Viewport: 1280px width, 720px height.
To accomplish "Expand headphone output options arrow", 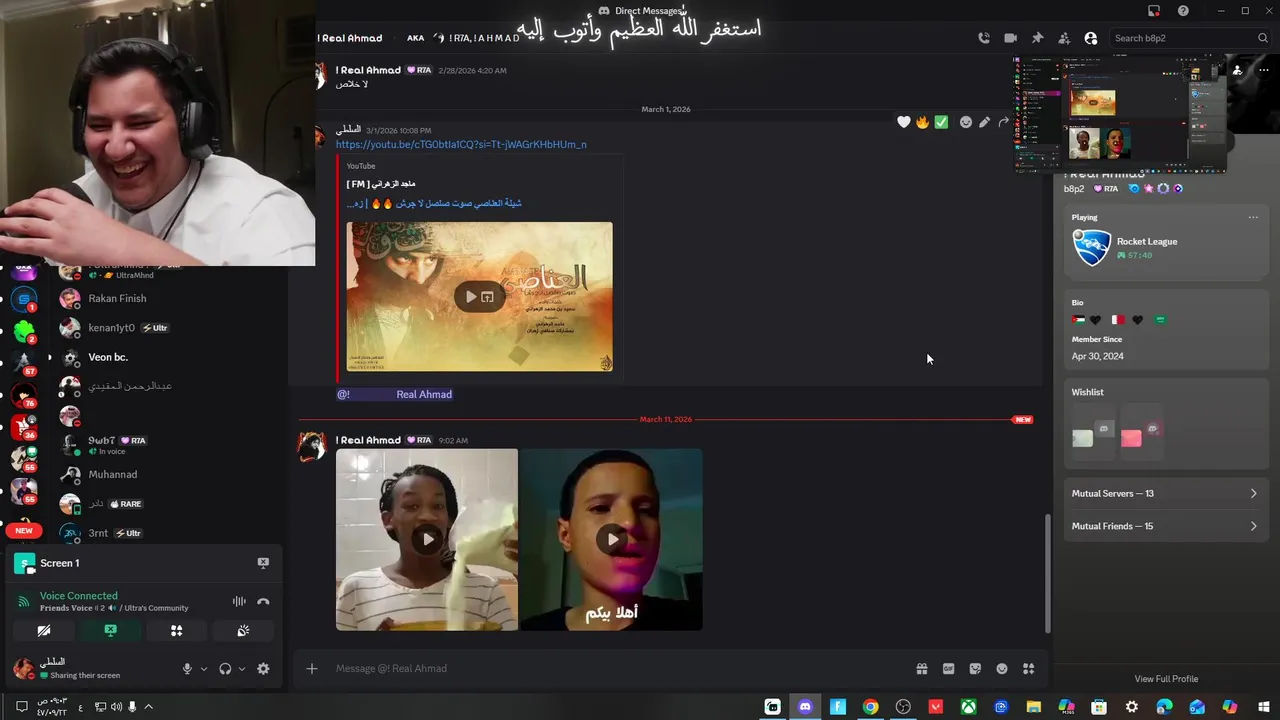I will pyautogui.click(x=242, y=669).
